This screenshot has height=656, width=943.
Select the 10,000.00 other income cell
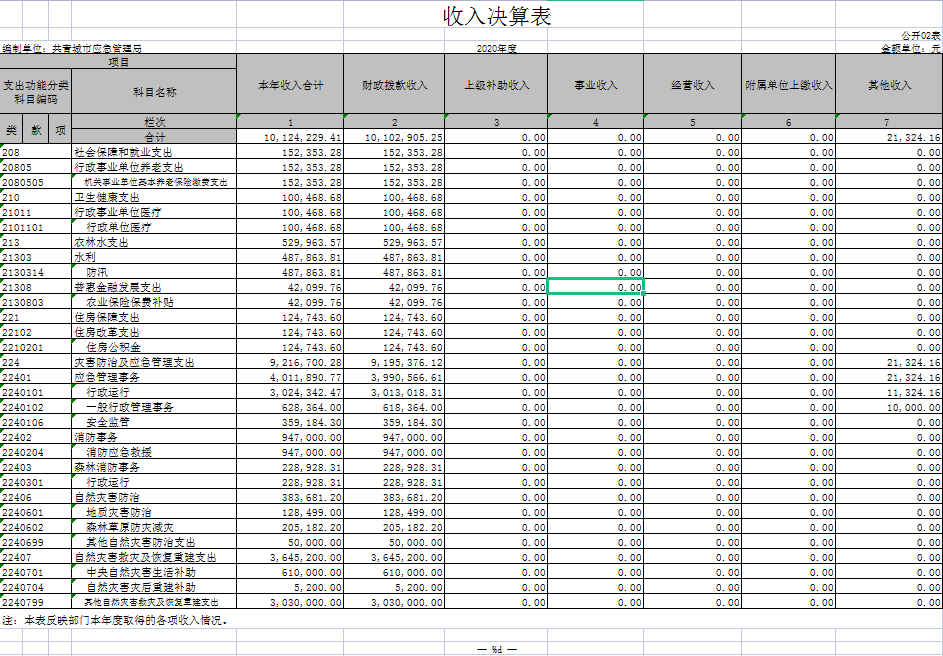[889, 407]
